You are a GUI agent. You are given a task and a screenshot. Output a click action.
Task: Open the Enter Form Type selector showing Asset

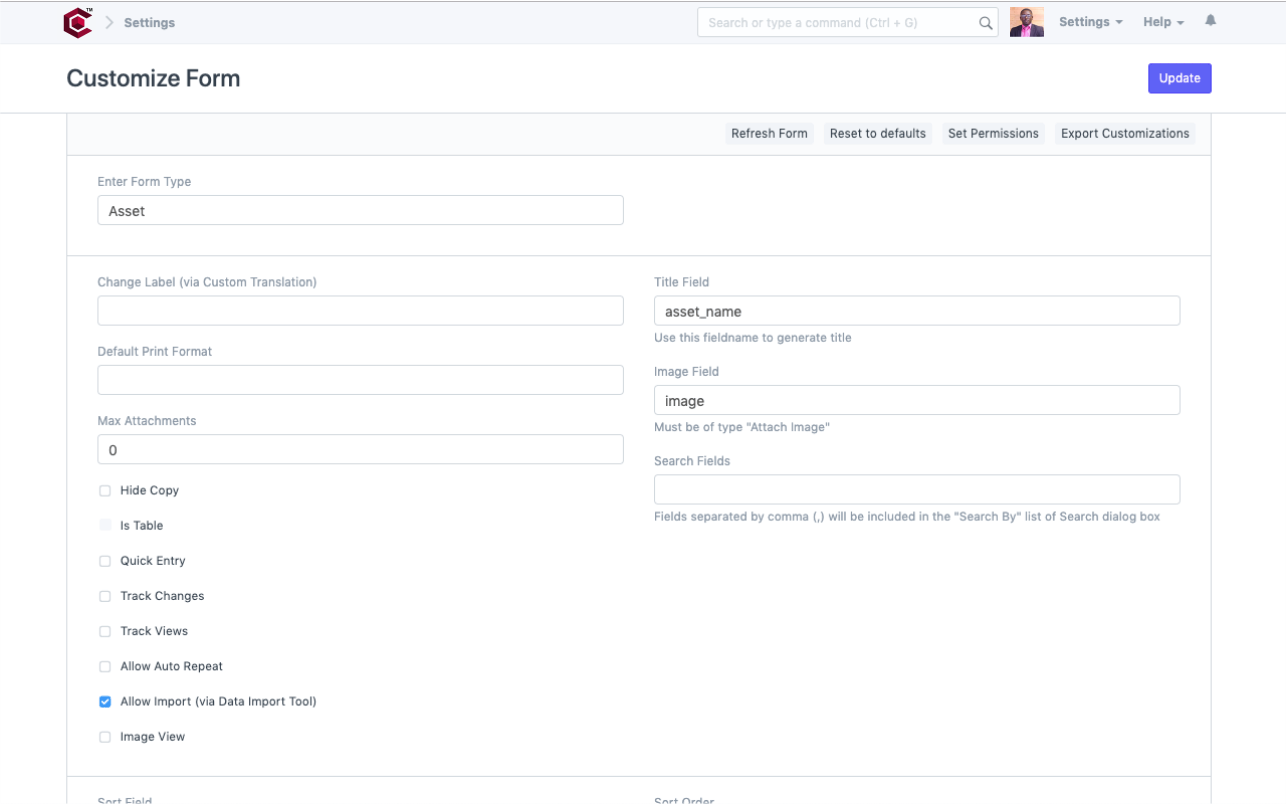pyautogui.click(x=360, y=210)
